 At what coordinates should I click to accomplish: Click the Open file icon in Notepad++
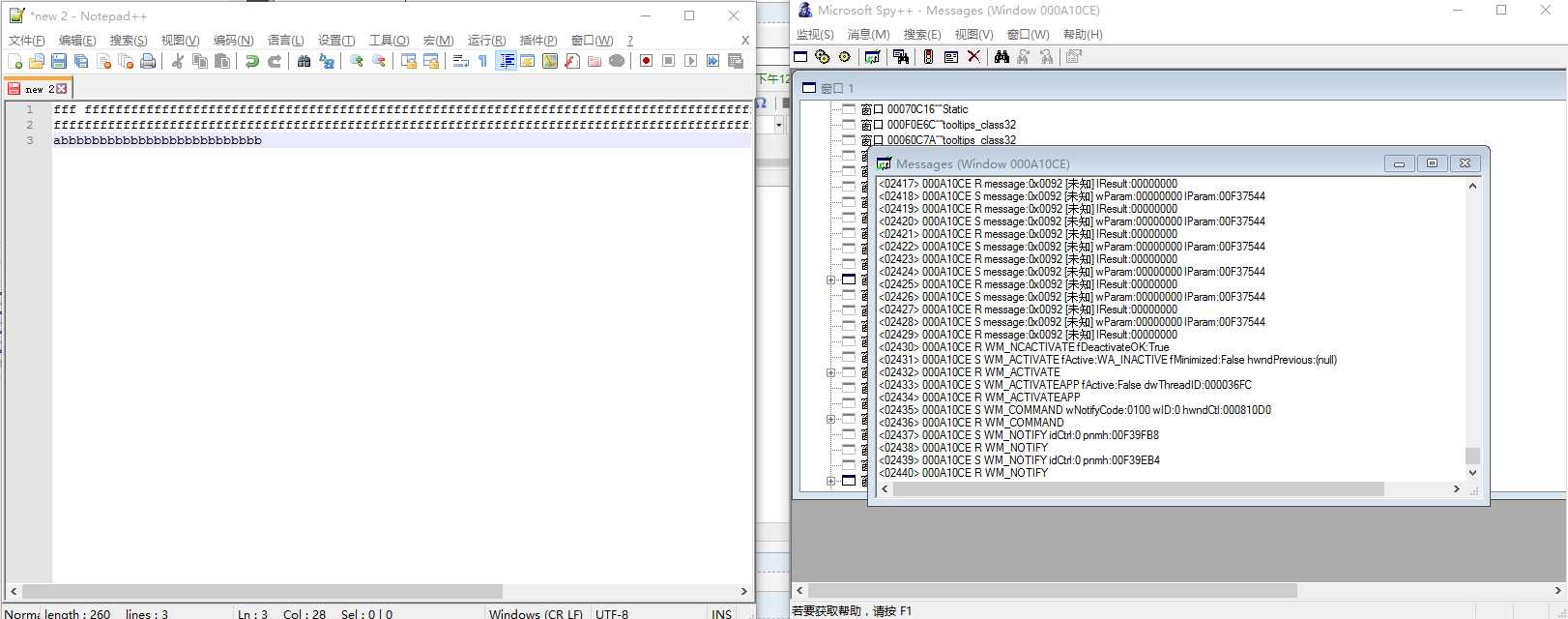[37, 61]
